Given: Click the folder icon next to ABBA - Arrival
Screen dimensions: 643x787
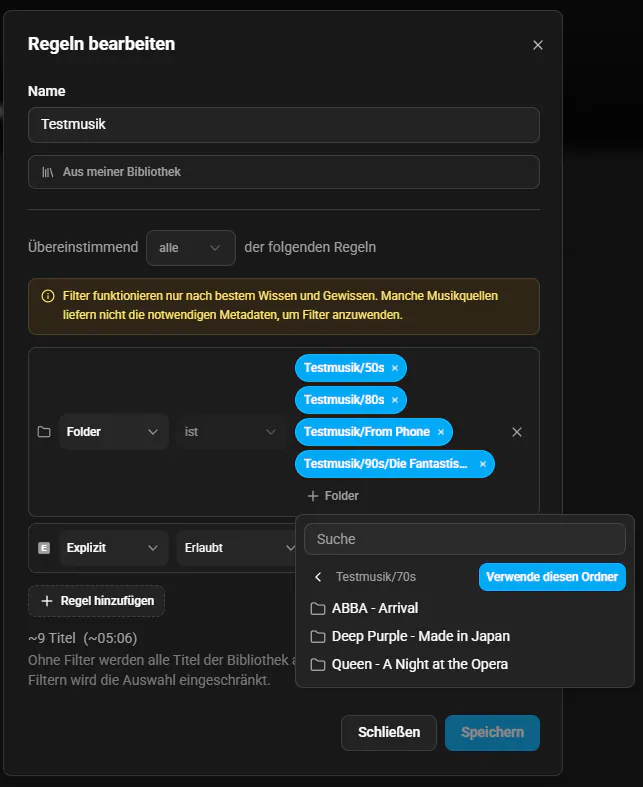Looking at the screenshot, I should point(318,609).
